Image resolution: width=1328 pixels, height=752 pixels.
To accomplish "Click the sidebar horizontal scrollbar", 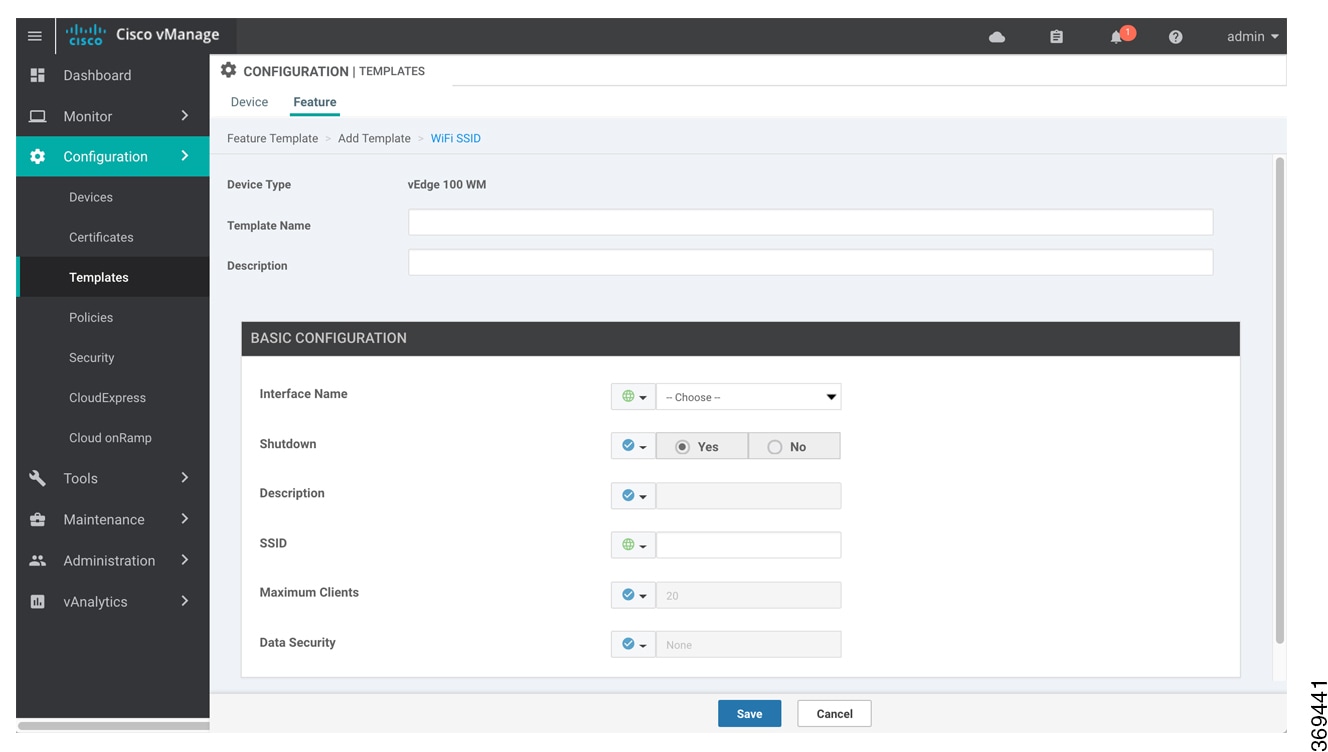I will coord(113,726).
